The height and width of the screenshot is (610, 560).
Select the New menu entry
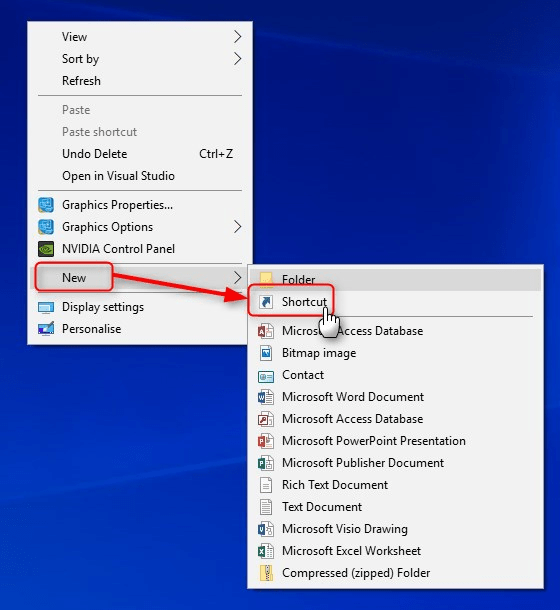tap(140, 278)
